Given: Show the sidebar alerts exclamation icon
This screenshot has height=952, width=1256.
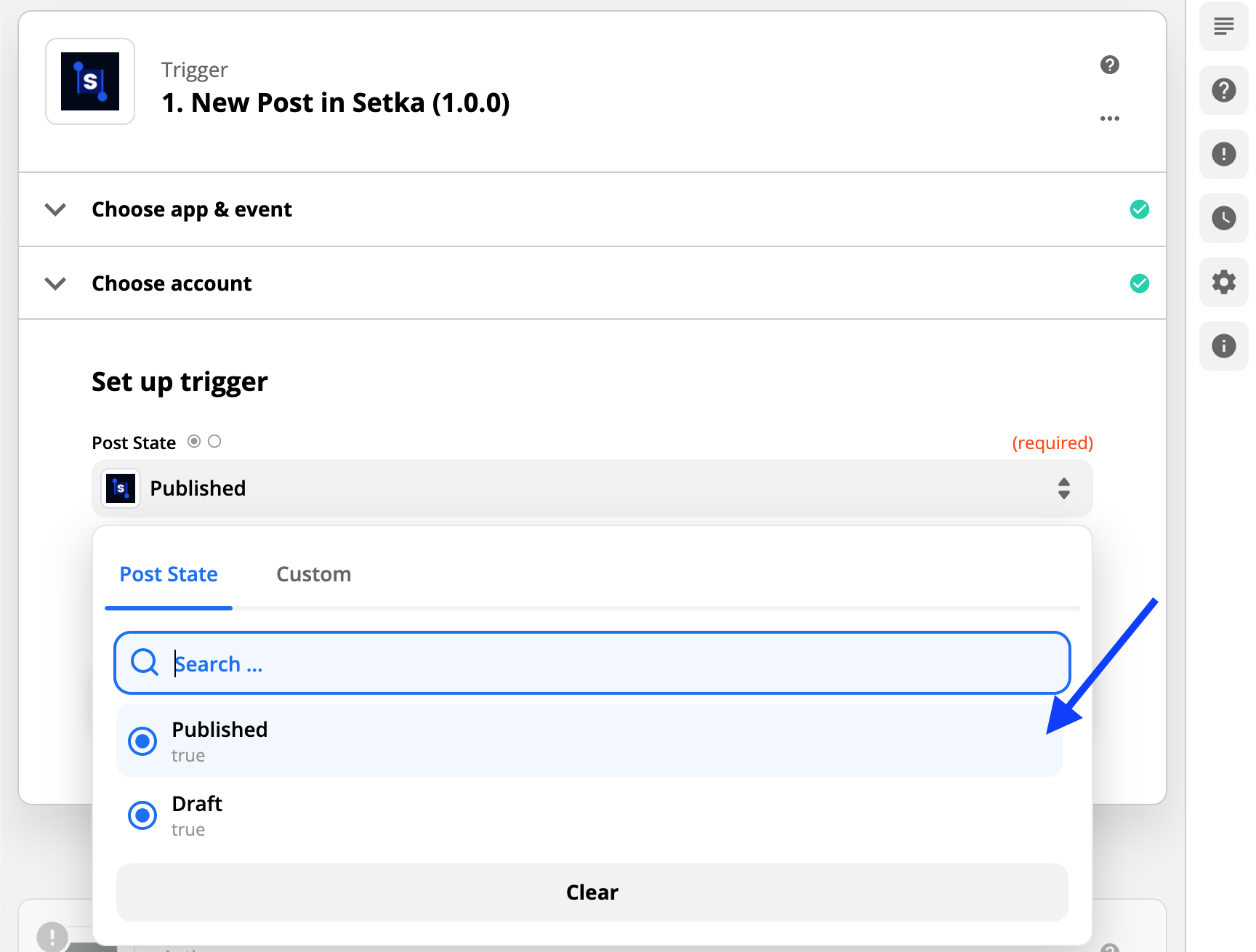Looking at the screenshot, I should point(1223,154).
